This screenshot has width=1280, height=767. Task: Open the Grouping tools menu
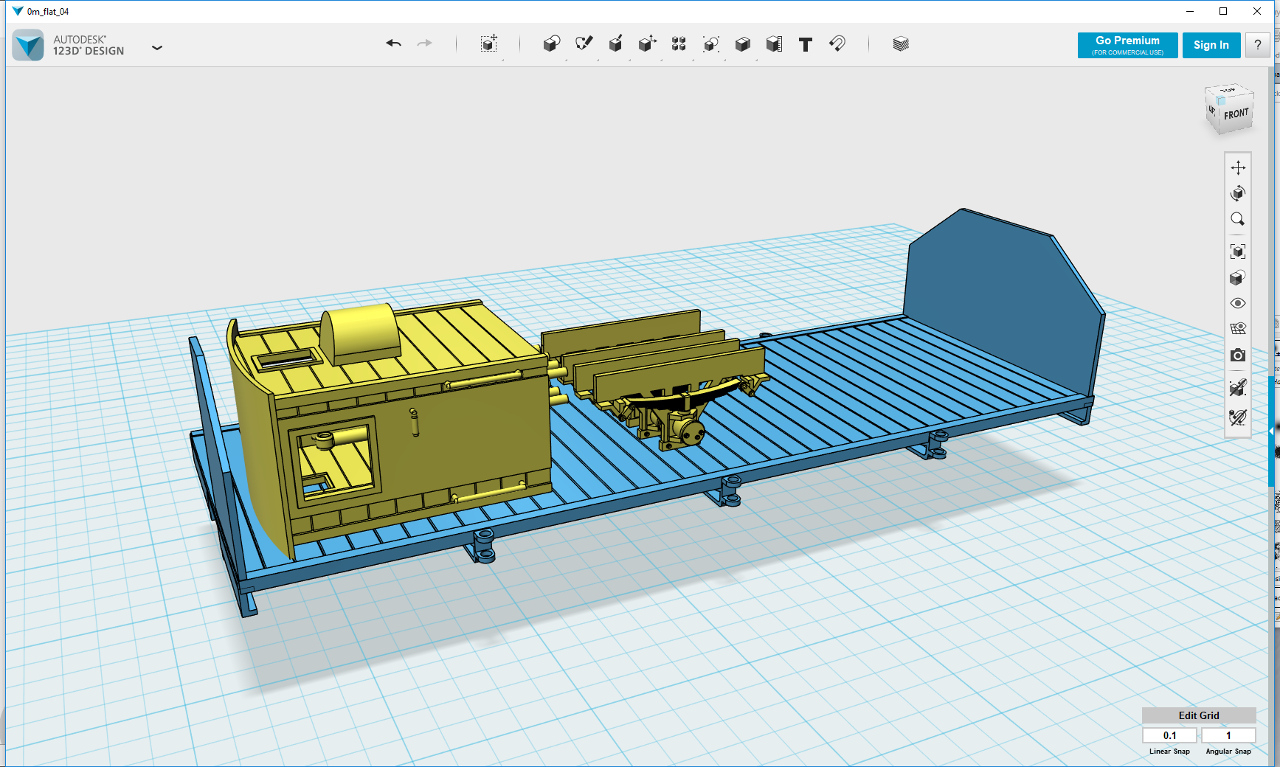pos(711,44)
